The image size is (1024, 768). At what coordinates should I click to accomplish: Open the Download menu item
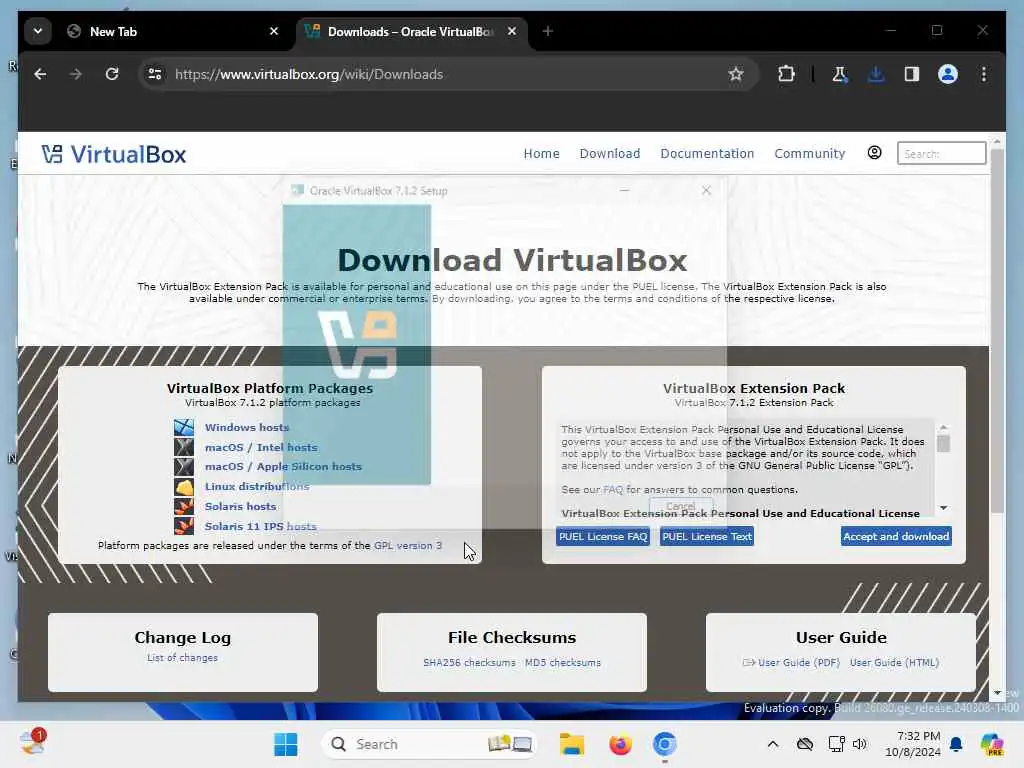pos(610,153)
